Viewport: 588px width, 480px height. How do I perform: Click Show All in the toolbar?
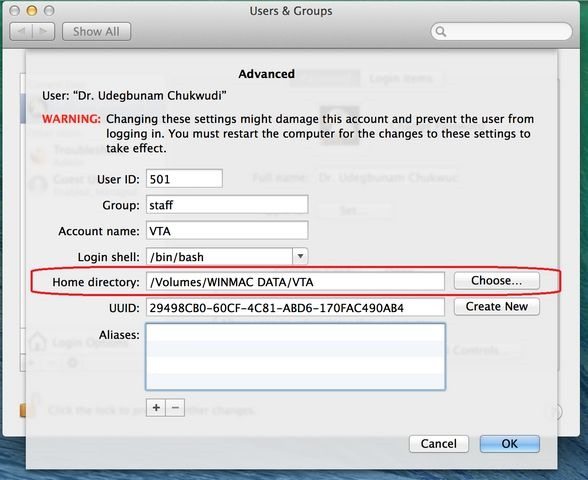point(96,32)
